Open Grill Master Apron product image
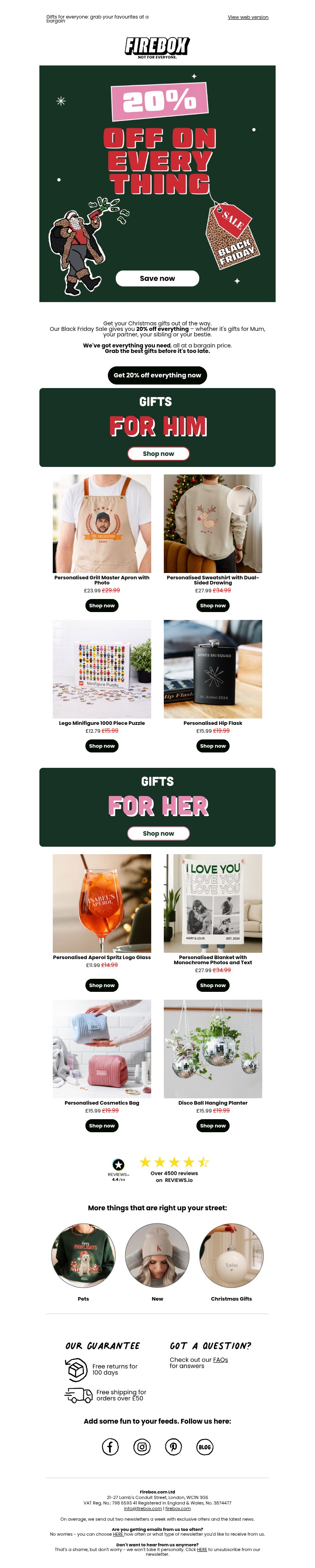Screen dimensions: 315x1568 coord(102,523)
